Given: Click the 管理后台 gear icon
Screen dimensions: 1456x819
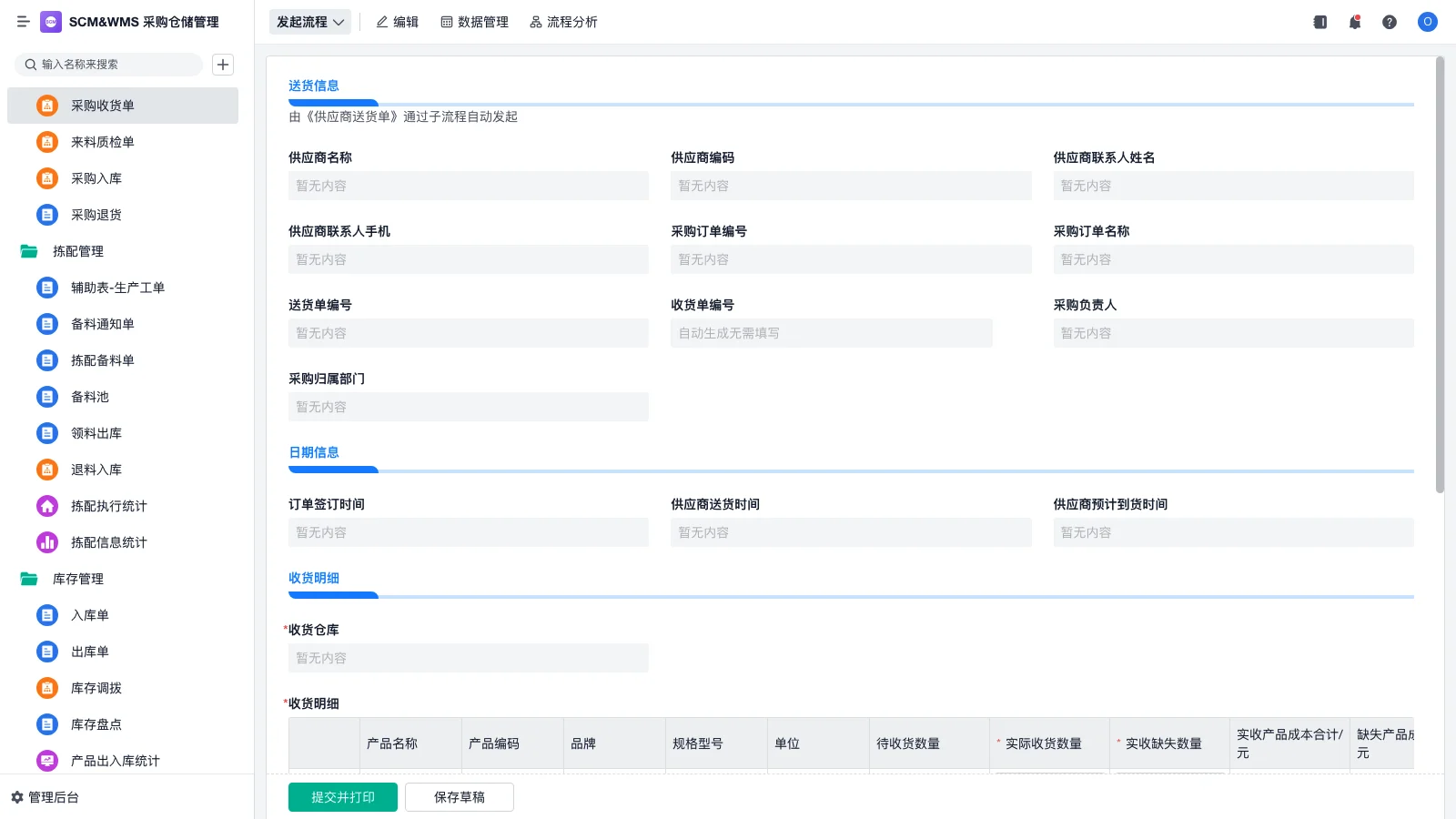Looking at the screenshot, I should (x=17, y=797).
